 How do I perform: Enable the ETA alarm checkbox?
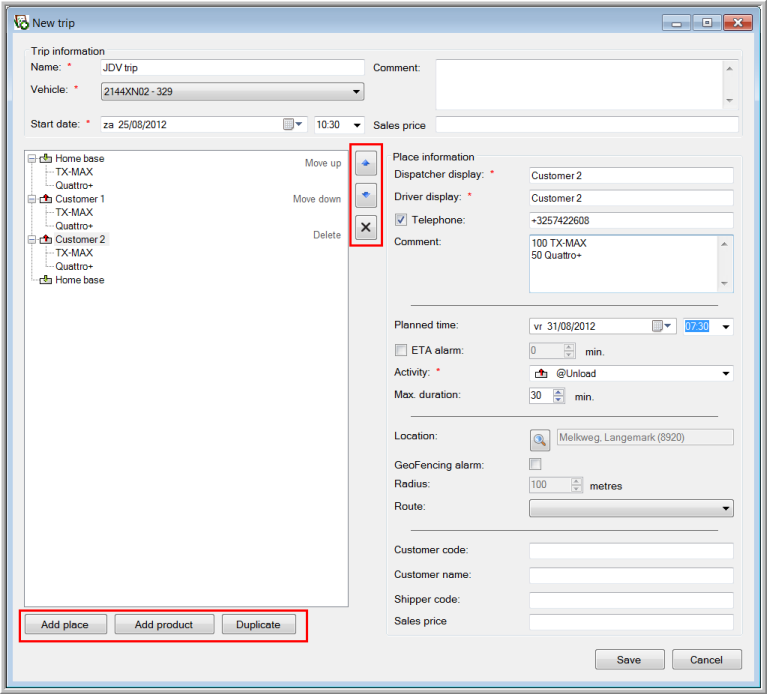pos(401,350)
